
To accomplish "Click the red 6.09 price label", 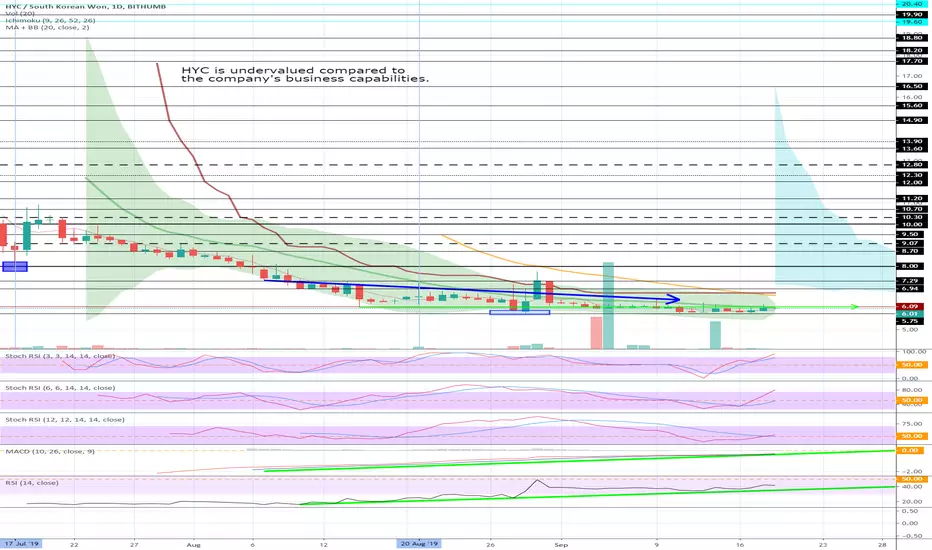I will pos(912,307).
